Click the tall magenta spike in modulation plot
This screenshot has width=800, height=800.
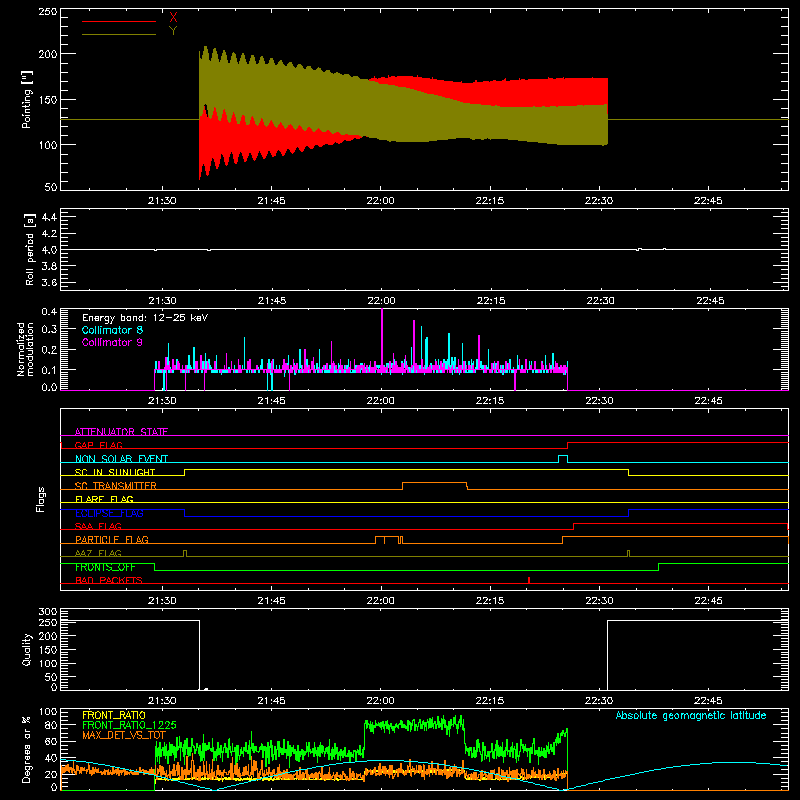(382, 337)
